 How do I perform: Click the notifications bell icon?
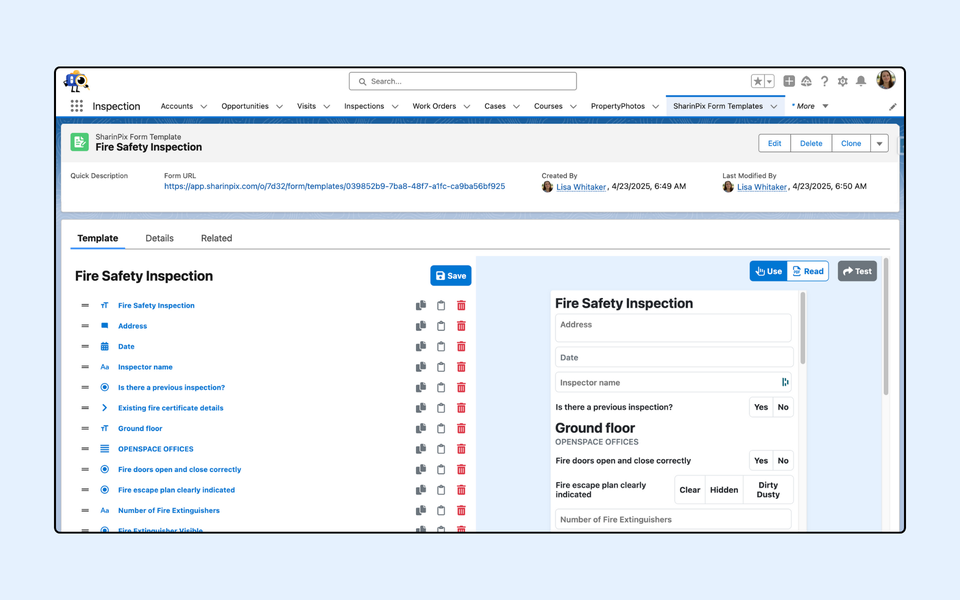pyautogui.click(x=860, y=81)
